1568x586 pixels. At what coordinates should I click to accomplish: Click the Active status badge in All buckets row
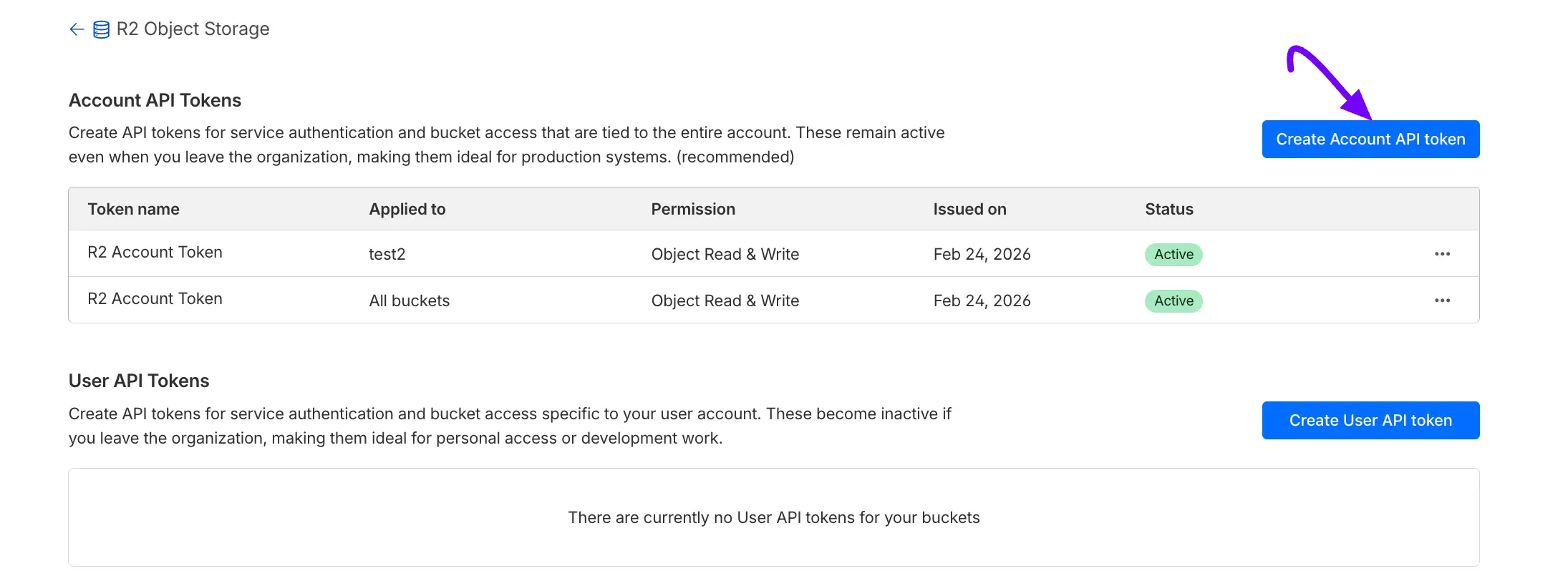pyautogui.click(x=1173, y=301)
